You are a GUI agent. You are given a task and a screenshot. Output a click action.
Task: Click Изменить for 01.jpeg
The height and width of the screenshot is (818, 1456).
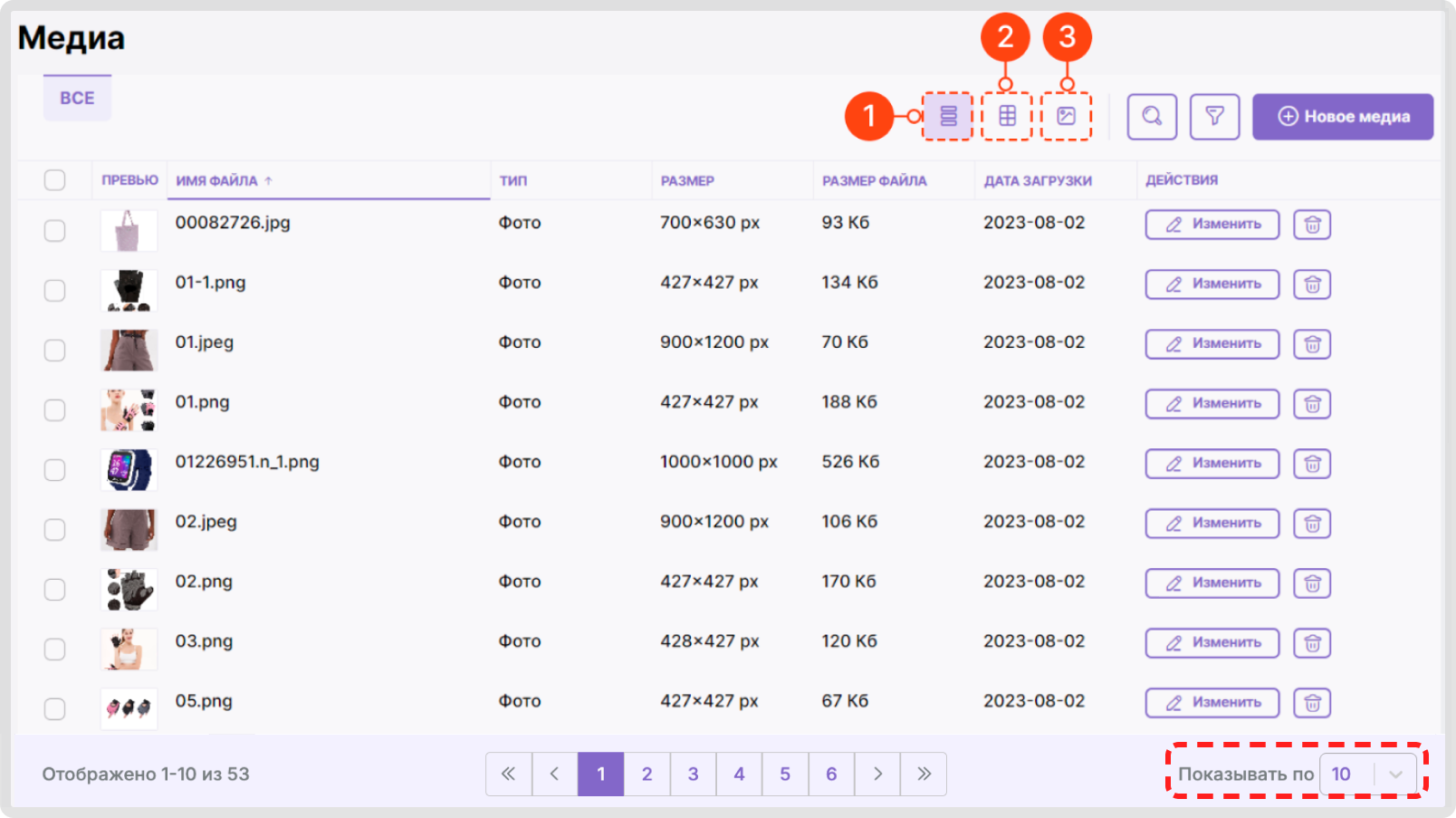[1212, 343]
